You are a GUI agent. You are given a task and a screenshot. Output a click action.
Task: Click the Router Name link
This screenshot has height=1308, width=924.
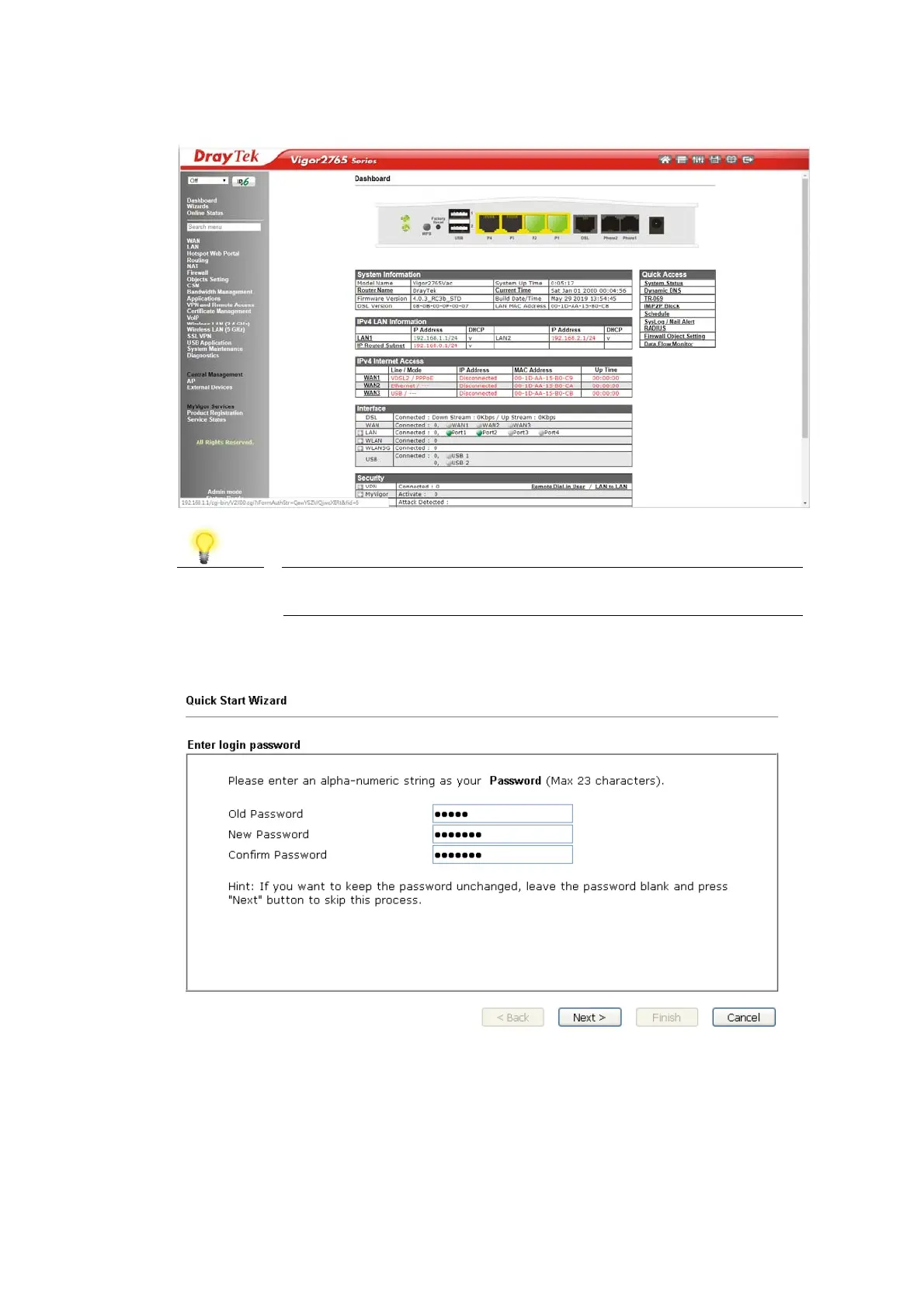coord(375,290)
